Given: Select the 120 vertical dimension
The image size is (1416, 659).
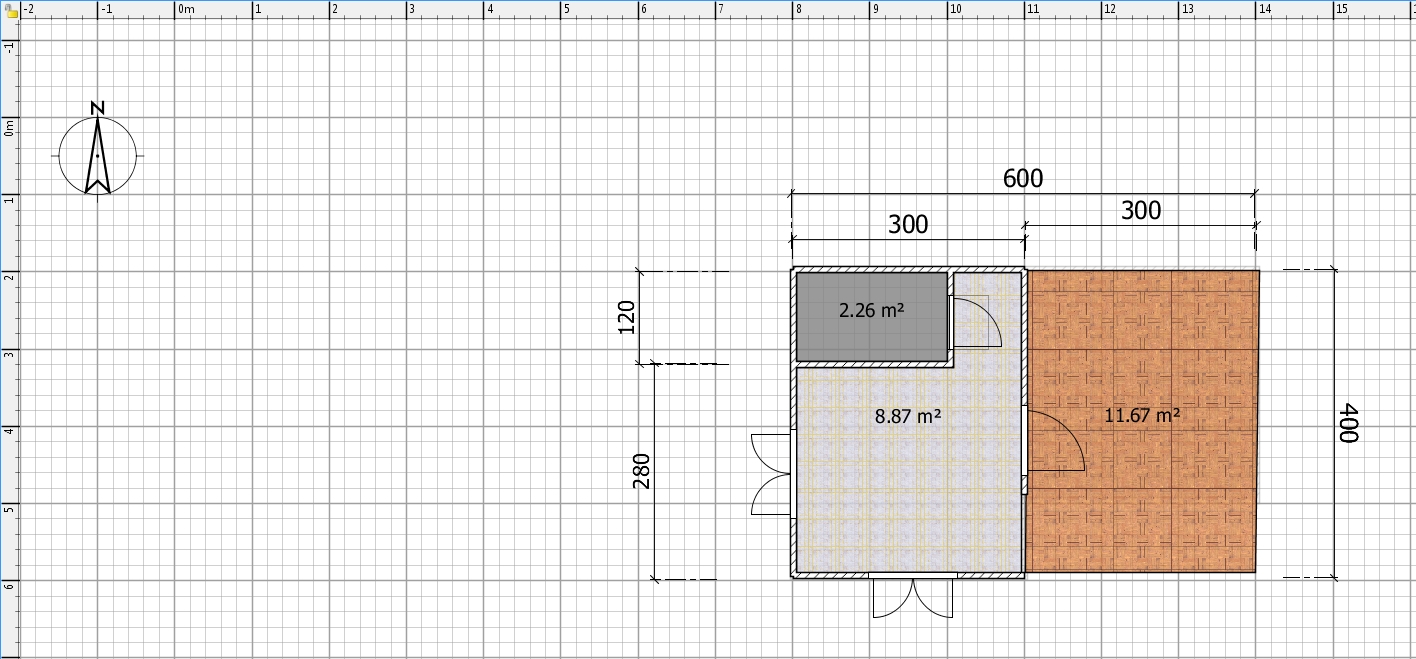Looking at the screenshot, I should click(627, 316).
